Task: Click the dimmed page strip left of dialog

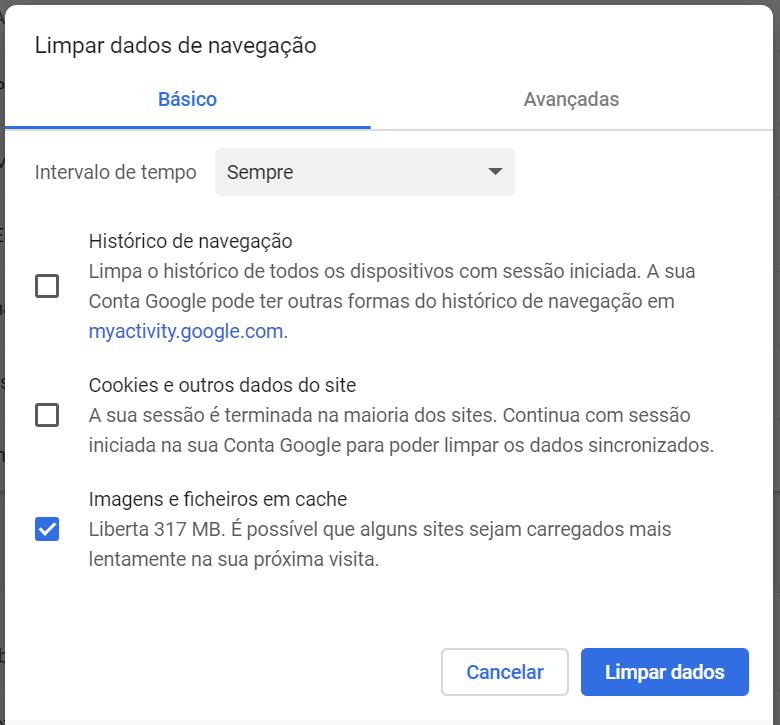Action: tap(2, 362)
